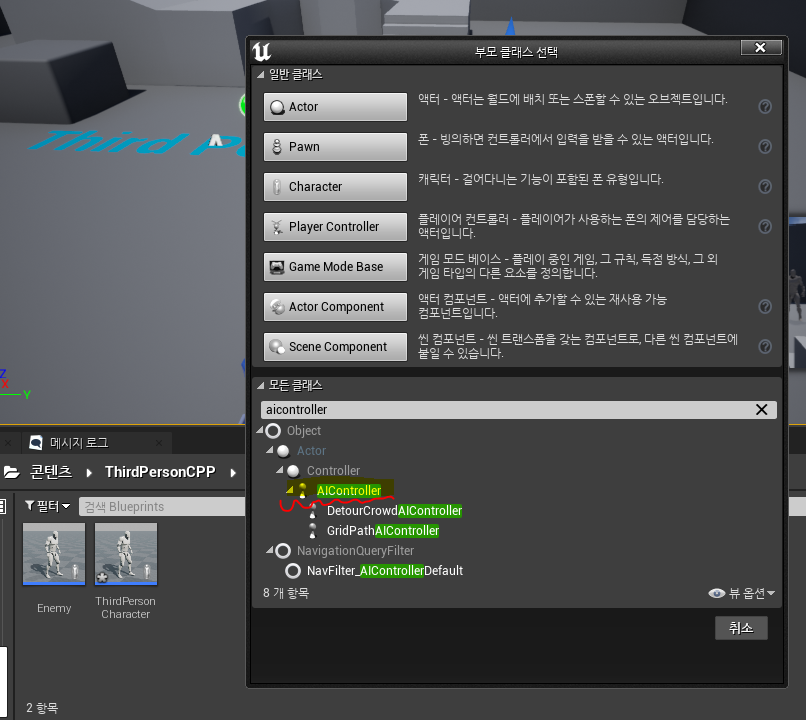806x720 pixels.
Task: Collapse the 일반 클래스 section
Action: click(x=261, y=75)
